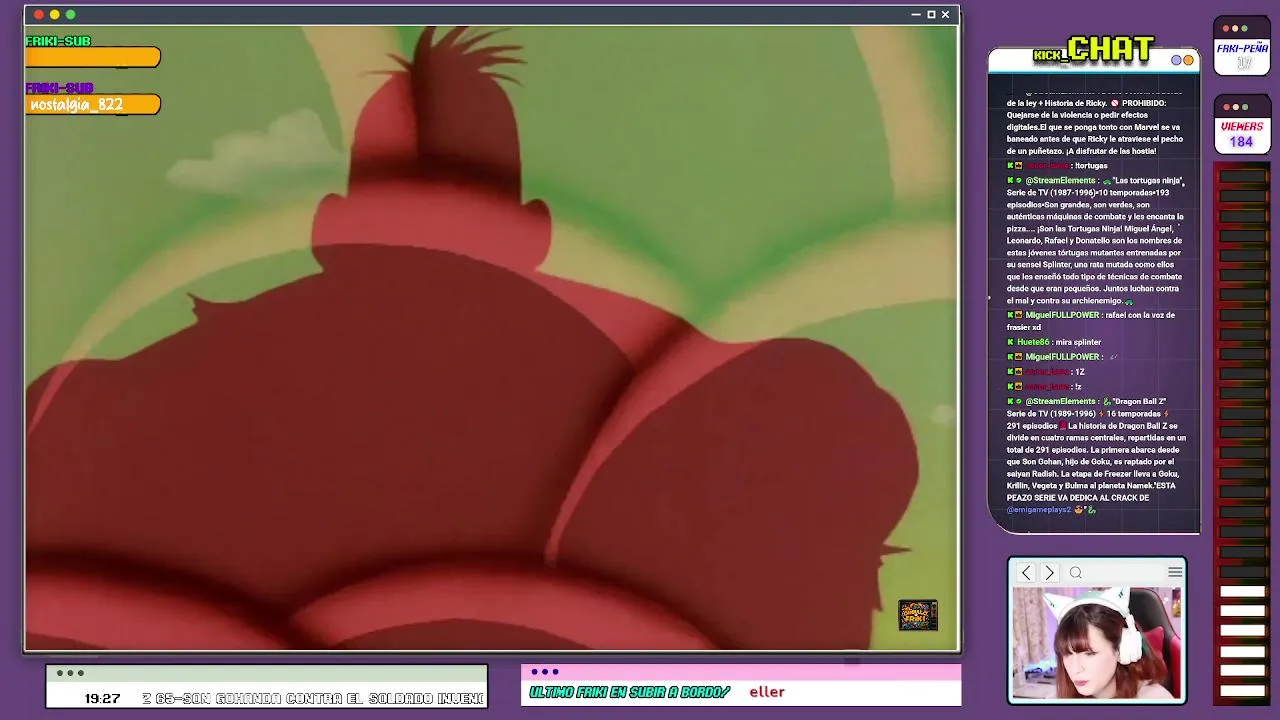Open the hamburger menu in the webcam panel

tap(1175, 572)
